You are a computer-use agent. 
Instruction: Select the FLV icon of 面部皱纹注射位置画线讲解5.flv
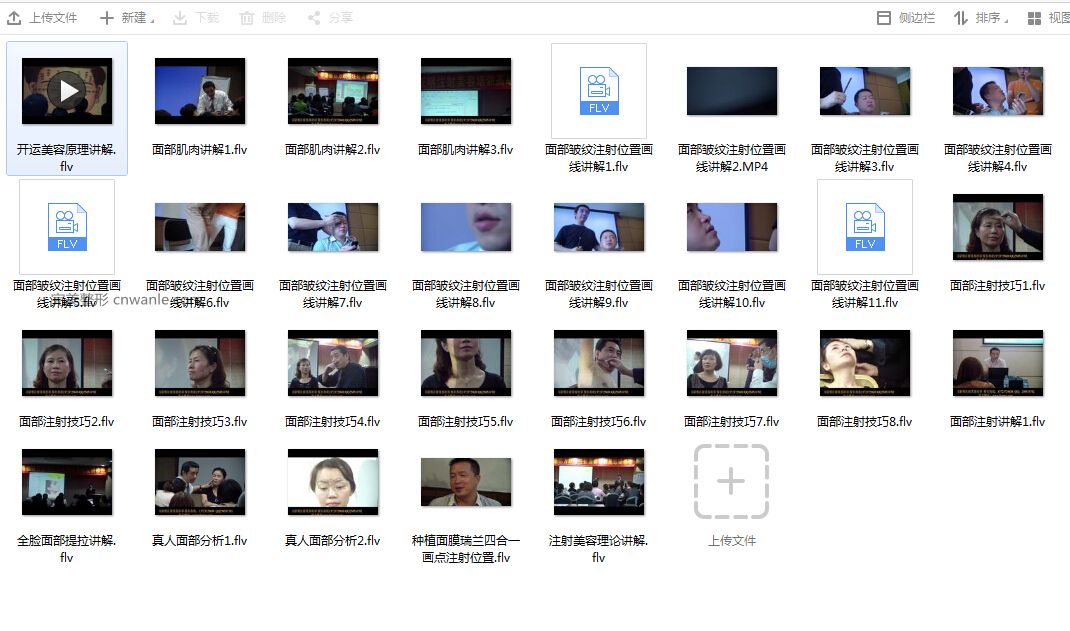tap(67, 227)
